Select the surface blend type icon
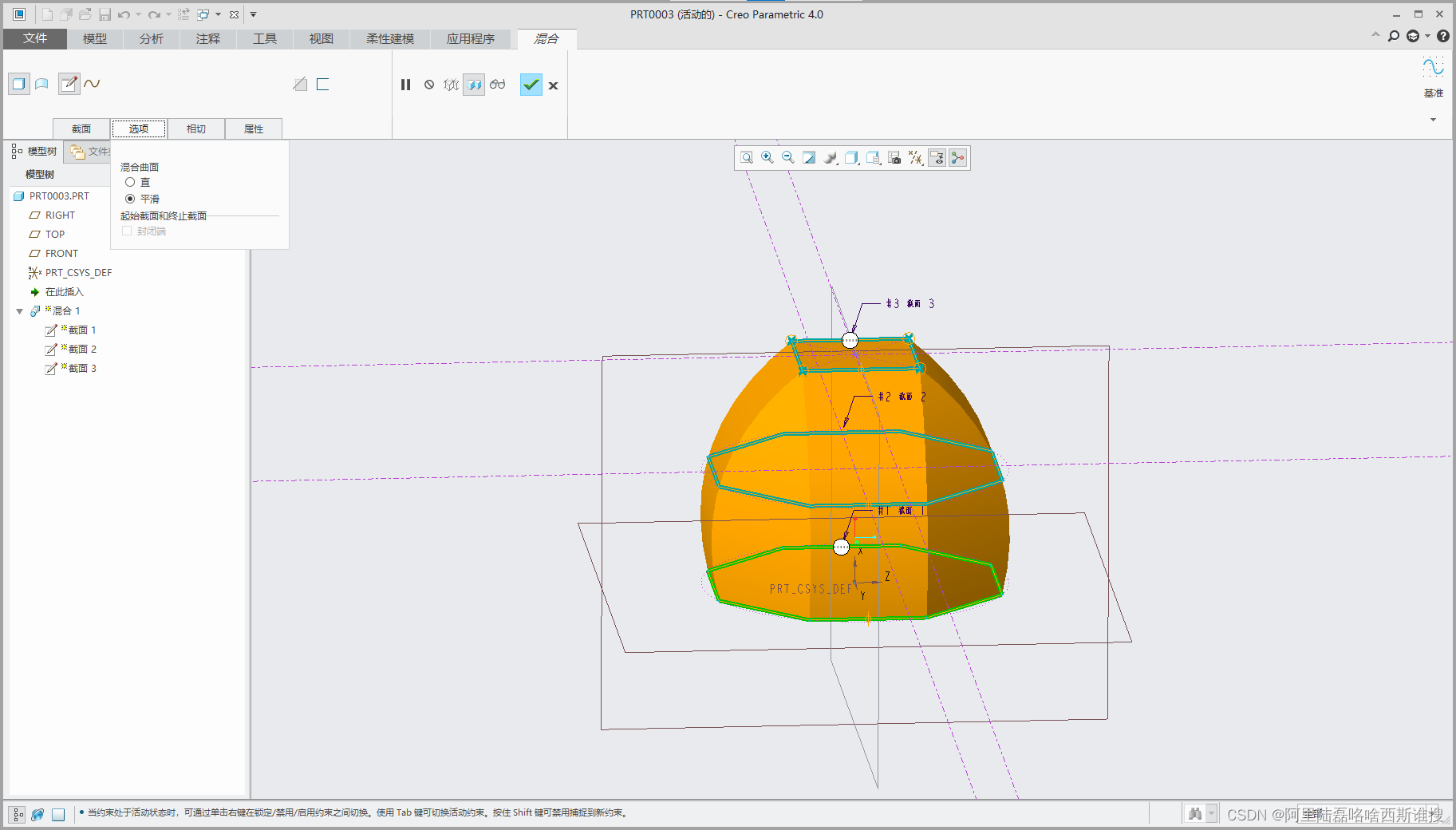Image resolution: width=1456 pixels, height=830 pixels. click(42, 84)
